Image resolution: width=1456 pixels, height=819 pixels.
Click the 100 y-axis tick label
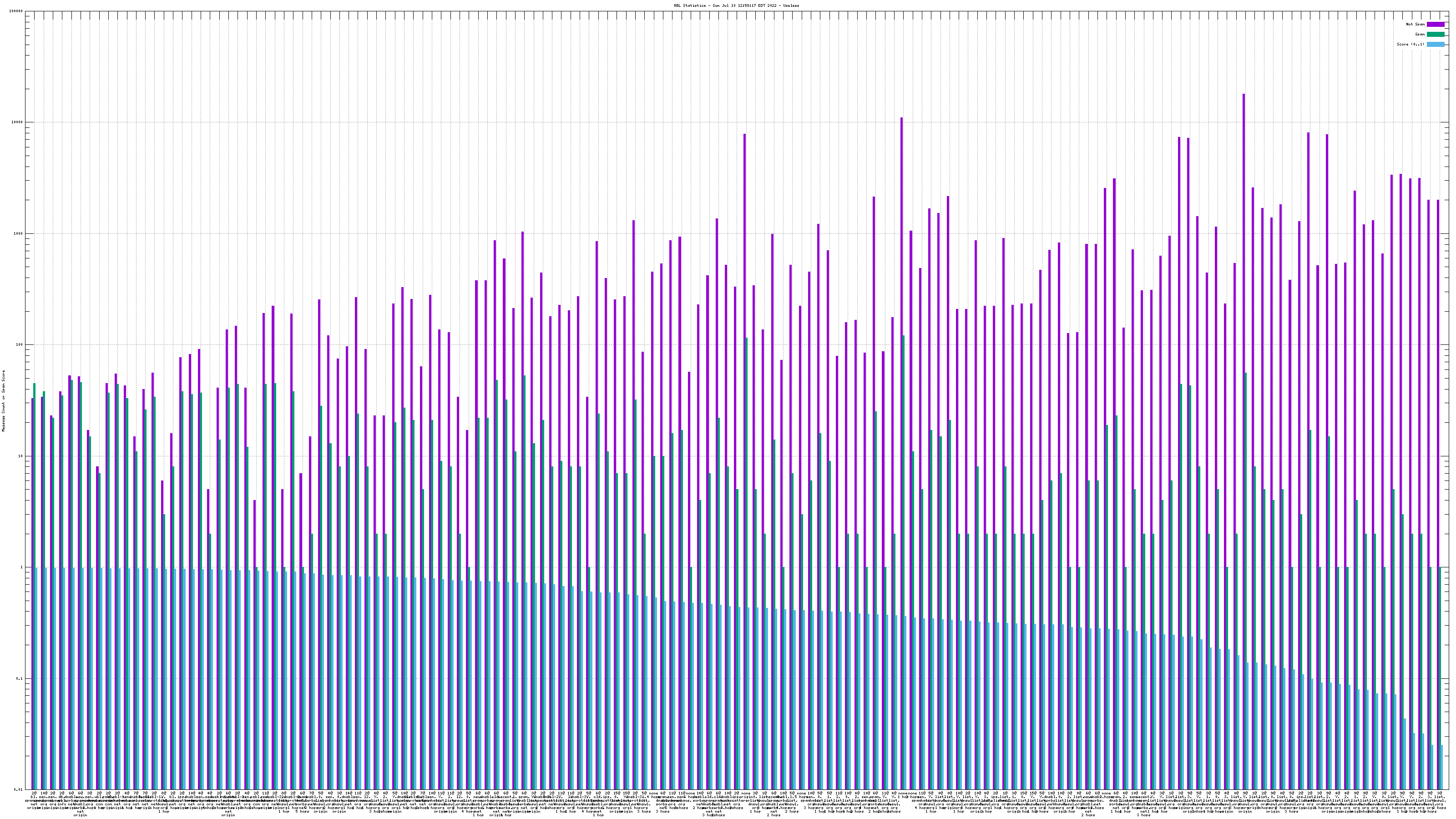19,345
